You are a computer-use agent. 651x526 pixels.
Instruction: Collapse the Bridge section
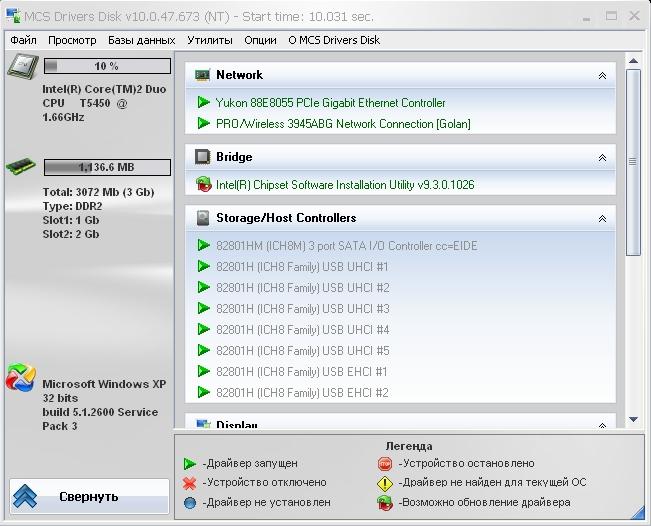(x=602, y=158)
